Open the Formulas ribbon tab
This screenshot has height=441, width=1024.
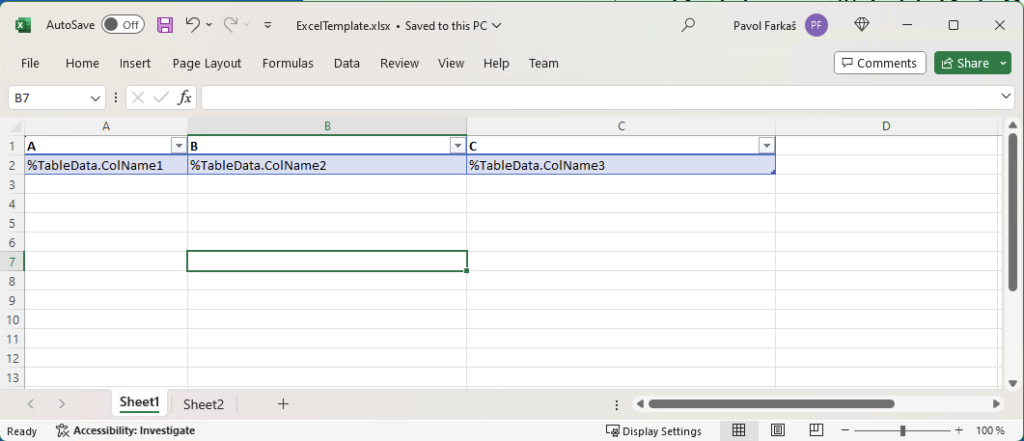pos(288,63)
